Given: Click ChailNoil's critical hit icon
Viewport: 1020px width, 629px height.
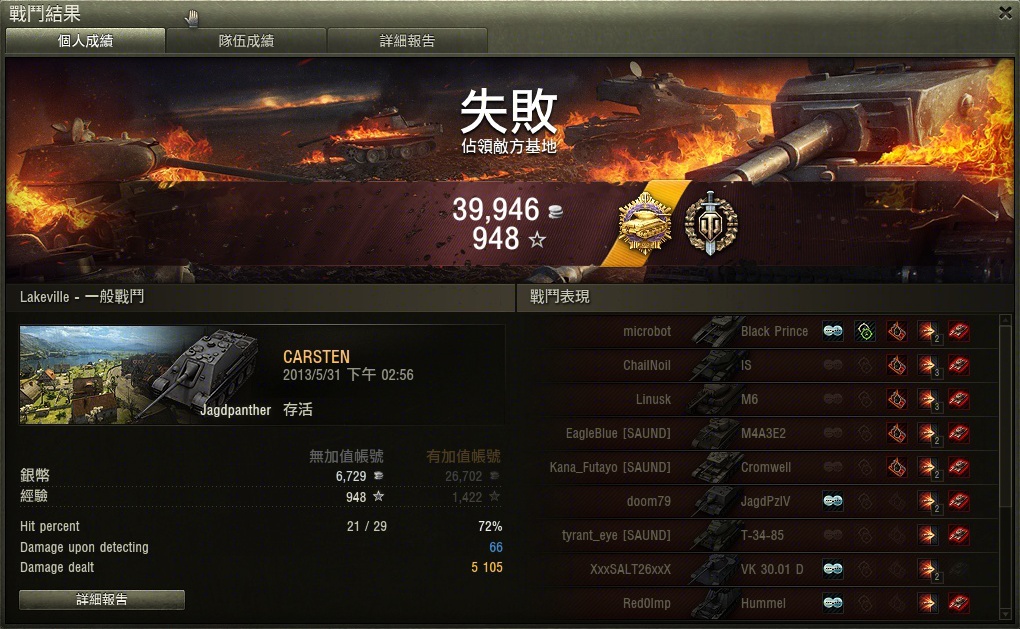Looking at the screenshot, I should [x=896, y=365].
